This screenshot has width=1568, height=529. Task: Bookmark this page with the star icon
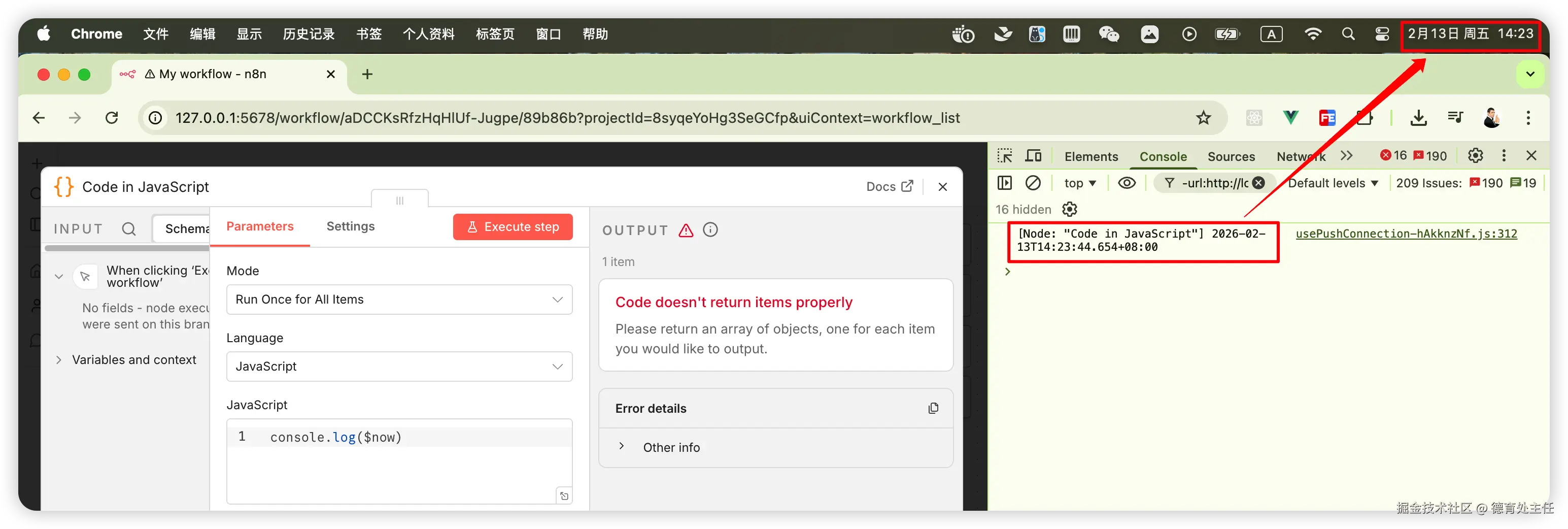pos(1203,118)
